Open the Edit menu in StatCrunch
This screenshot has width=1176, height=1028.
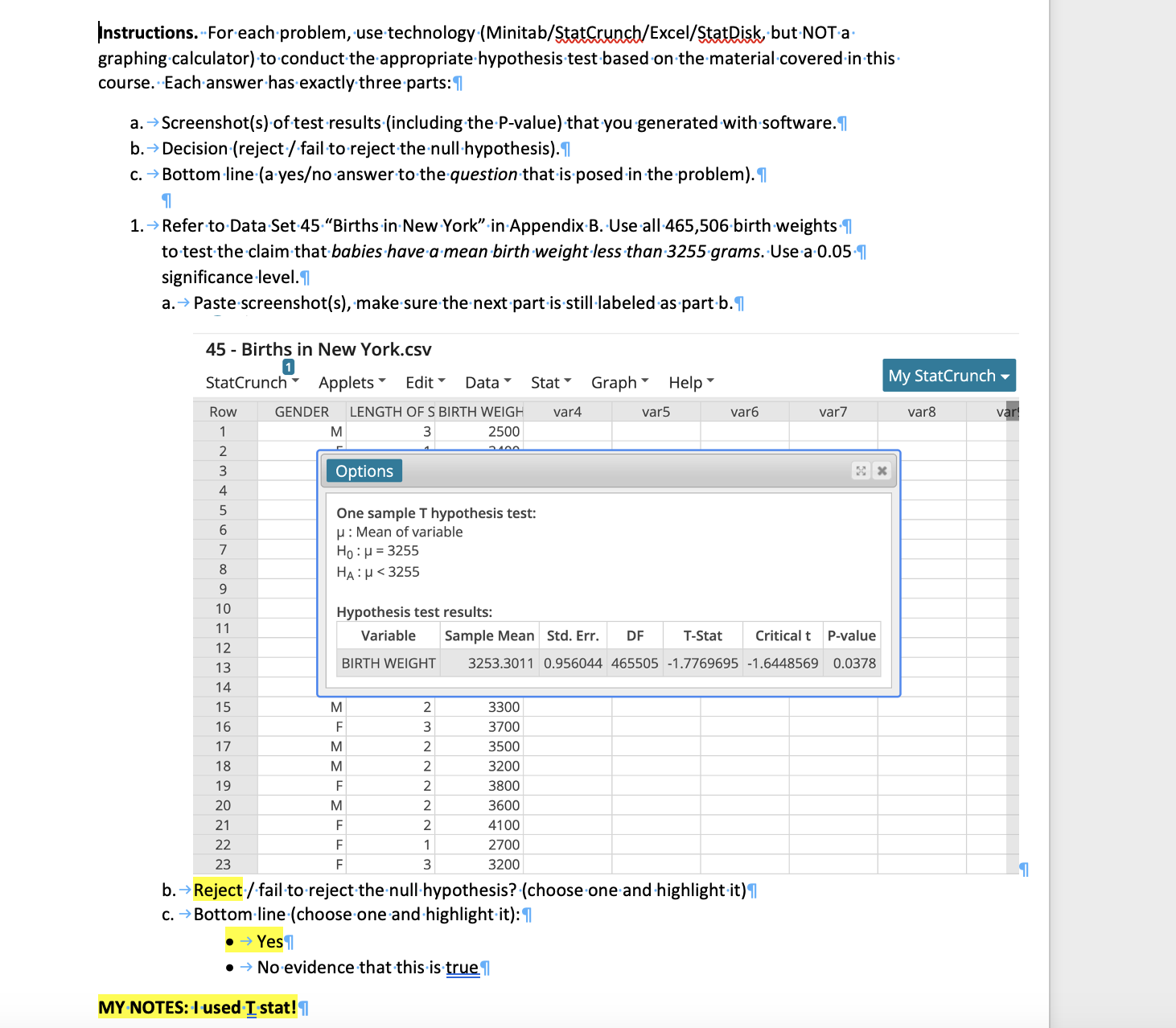(424, 381)
